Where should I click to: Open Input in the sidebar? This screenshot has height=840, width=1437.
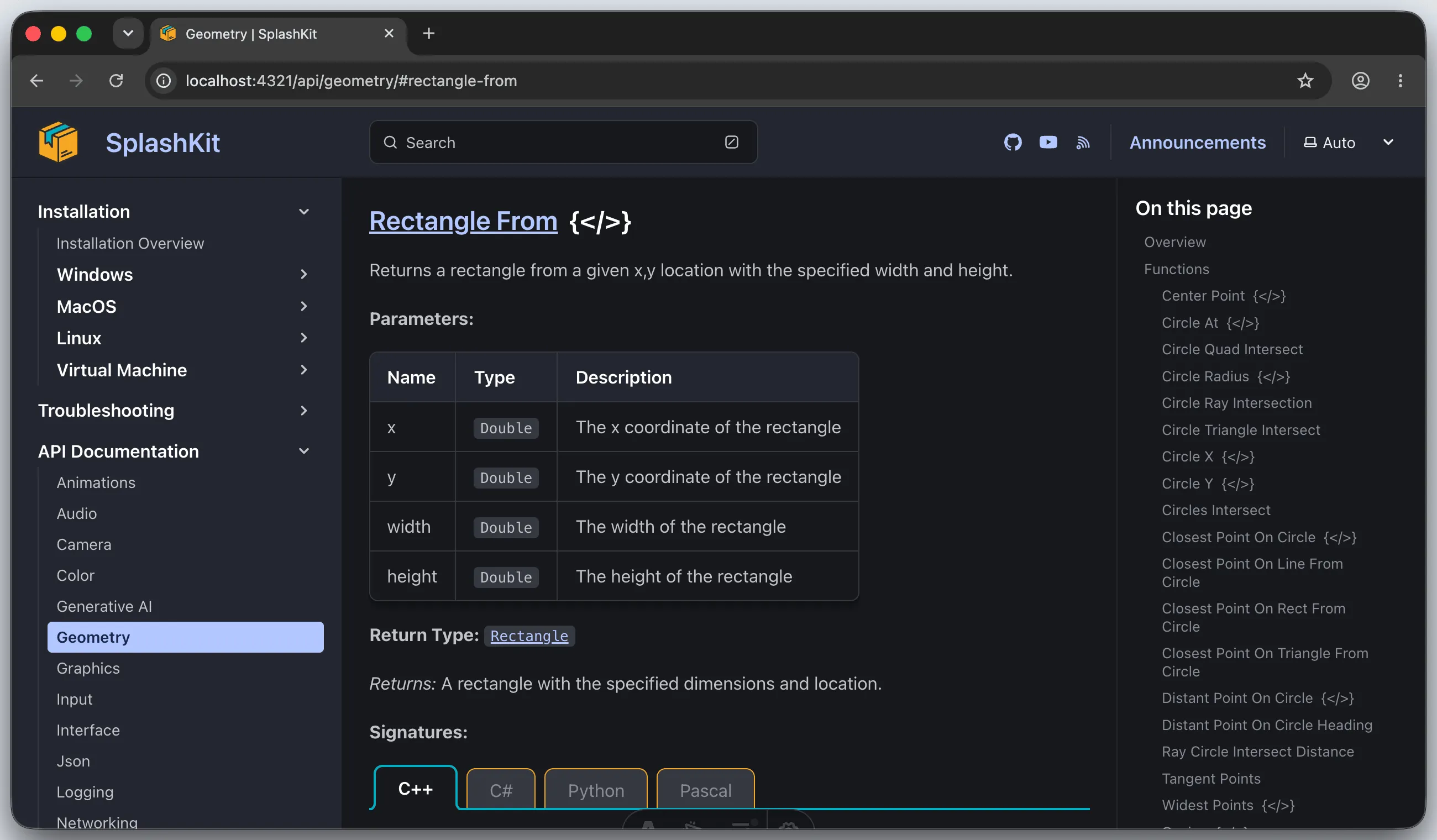74,700
